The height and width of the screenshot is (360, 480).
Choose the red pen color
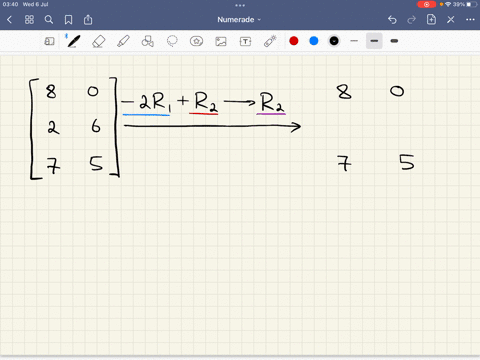294,41
